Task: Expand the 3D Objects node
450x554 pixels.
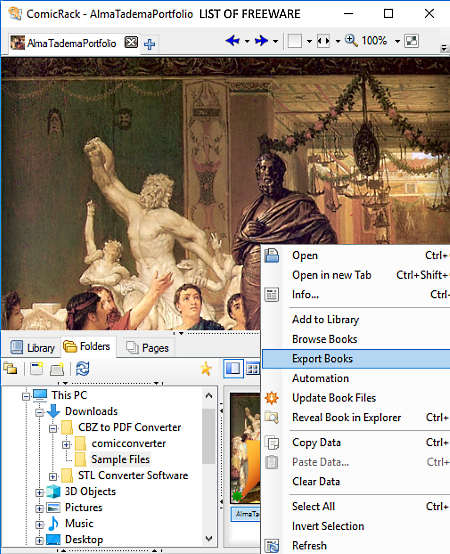Action: pyautogui.click(x=39, y=493)
